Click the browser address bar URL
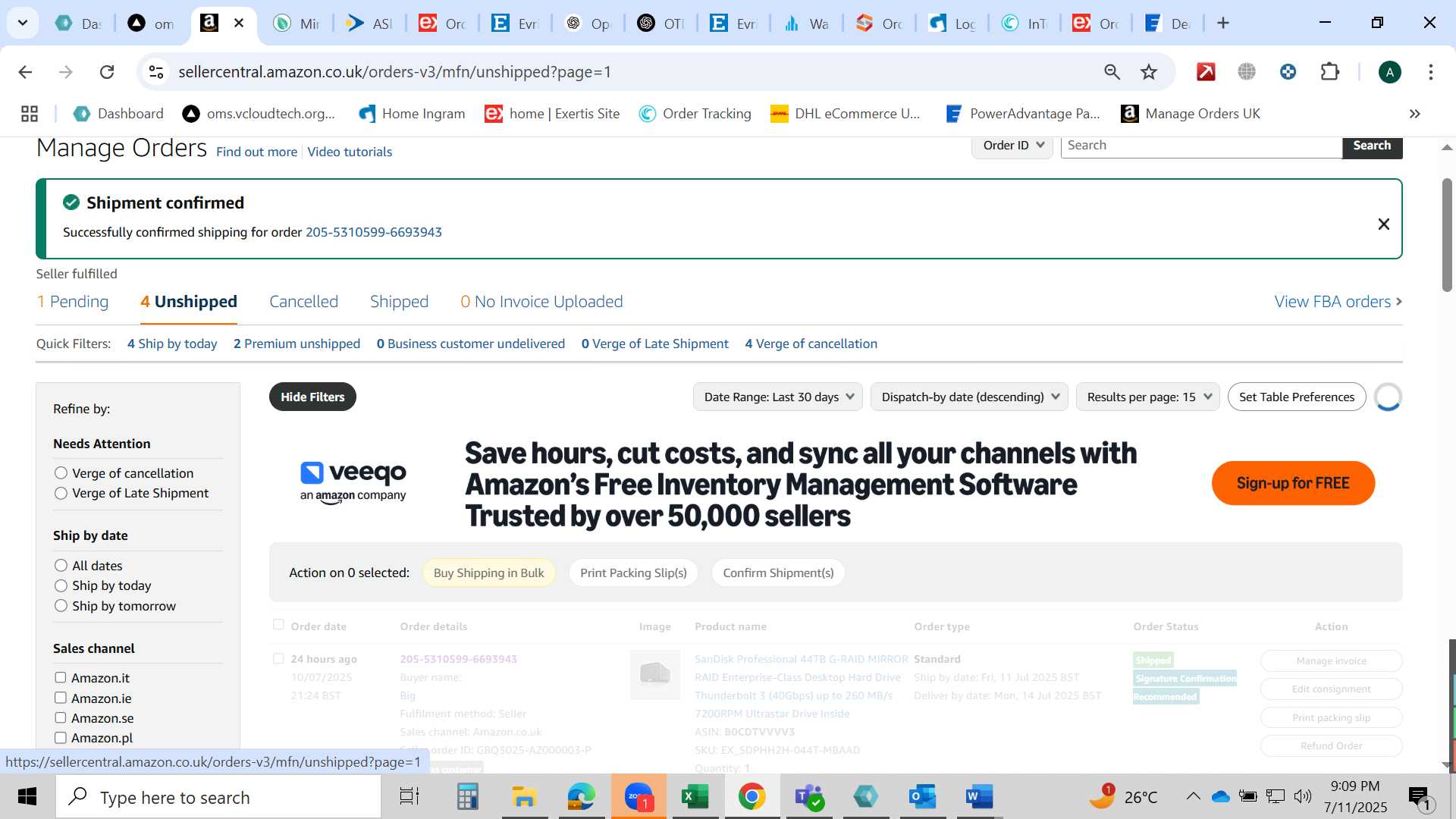This screenshot has width=1456, height=819. pyautogui.click(x=394, y=72)
